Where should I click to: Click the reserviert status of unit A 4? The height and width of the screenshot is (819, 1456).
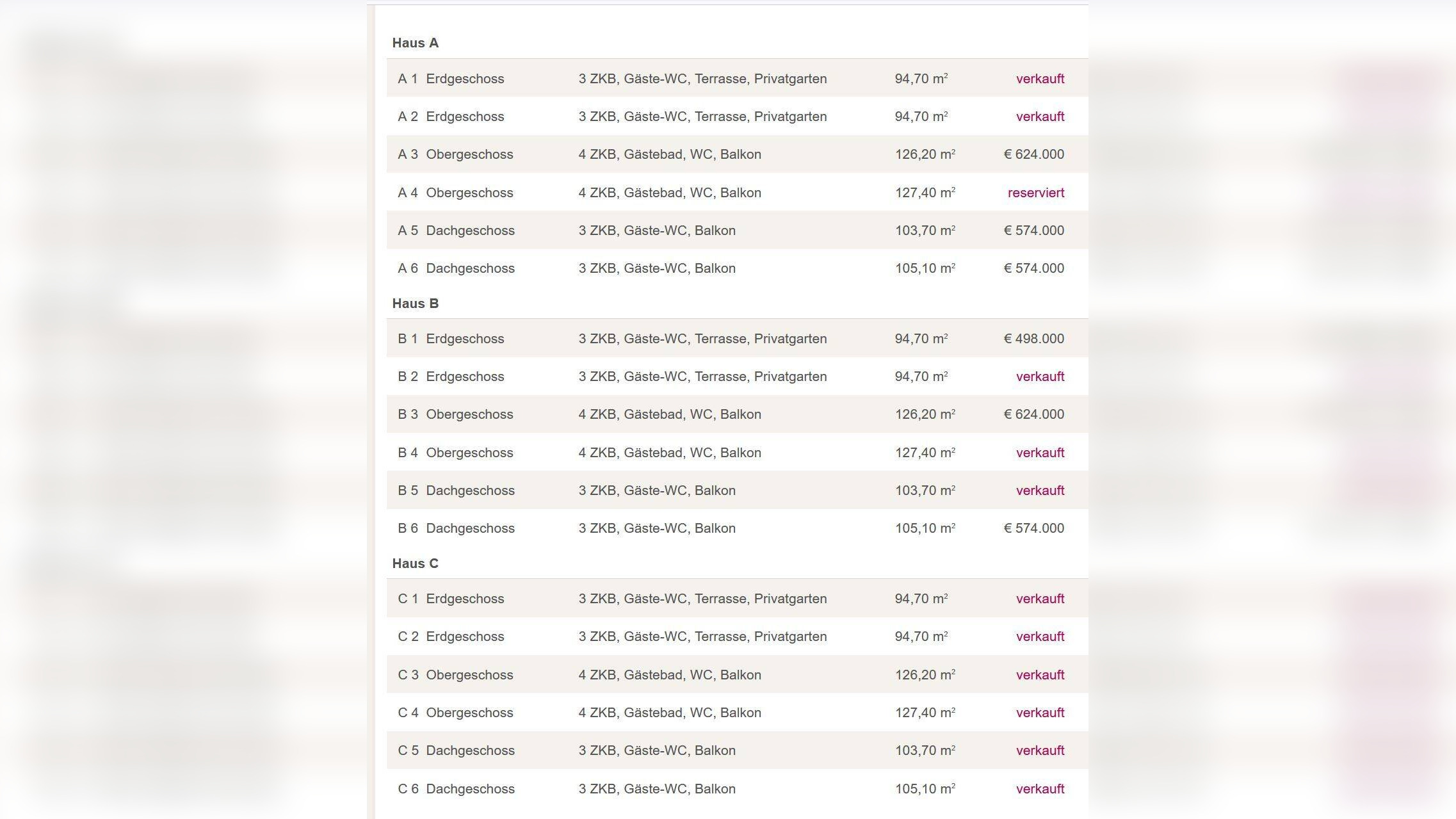click(1035, 193)
